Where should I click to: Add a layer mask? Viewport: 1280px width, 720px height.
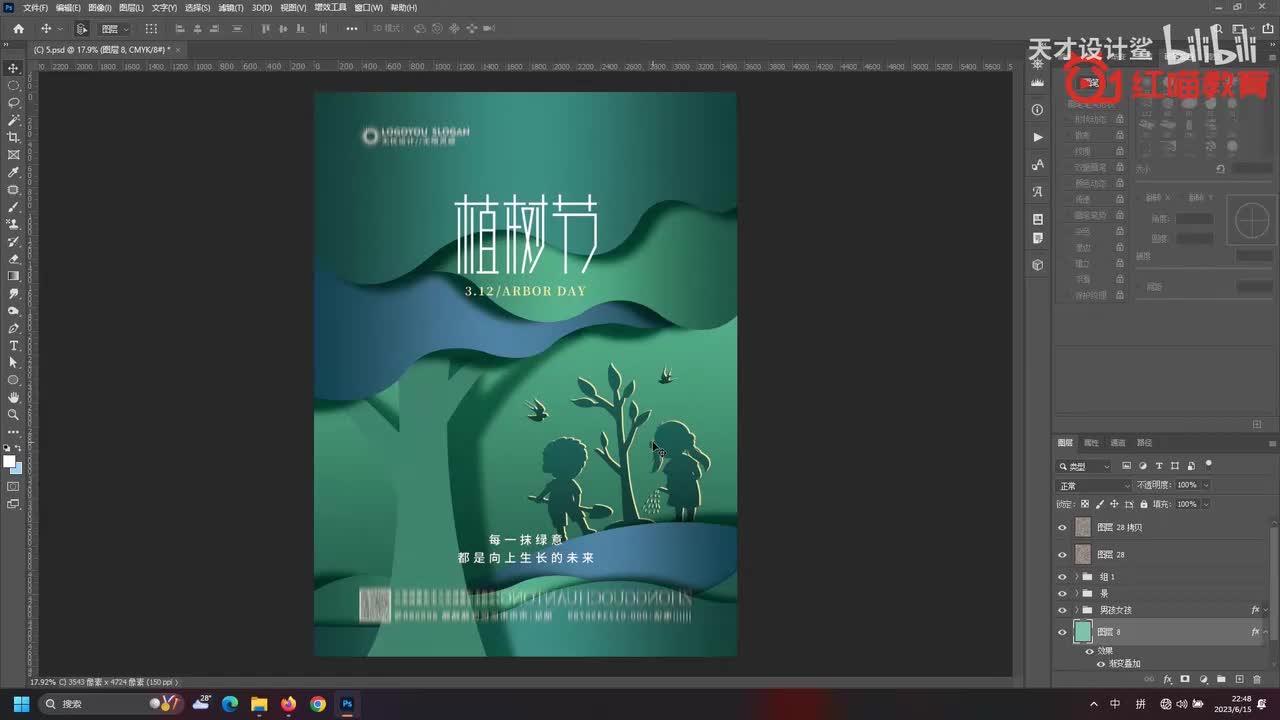coord(1185,680)
